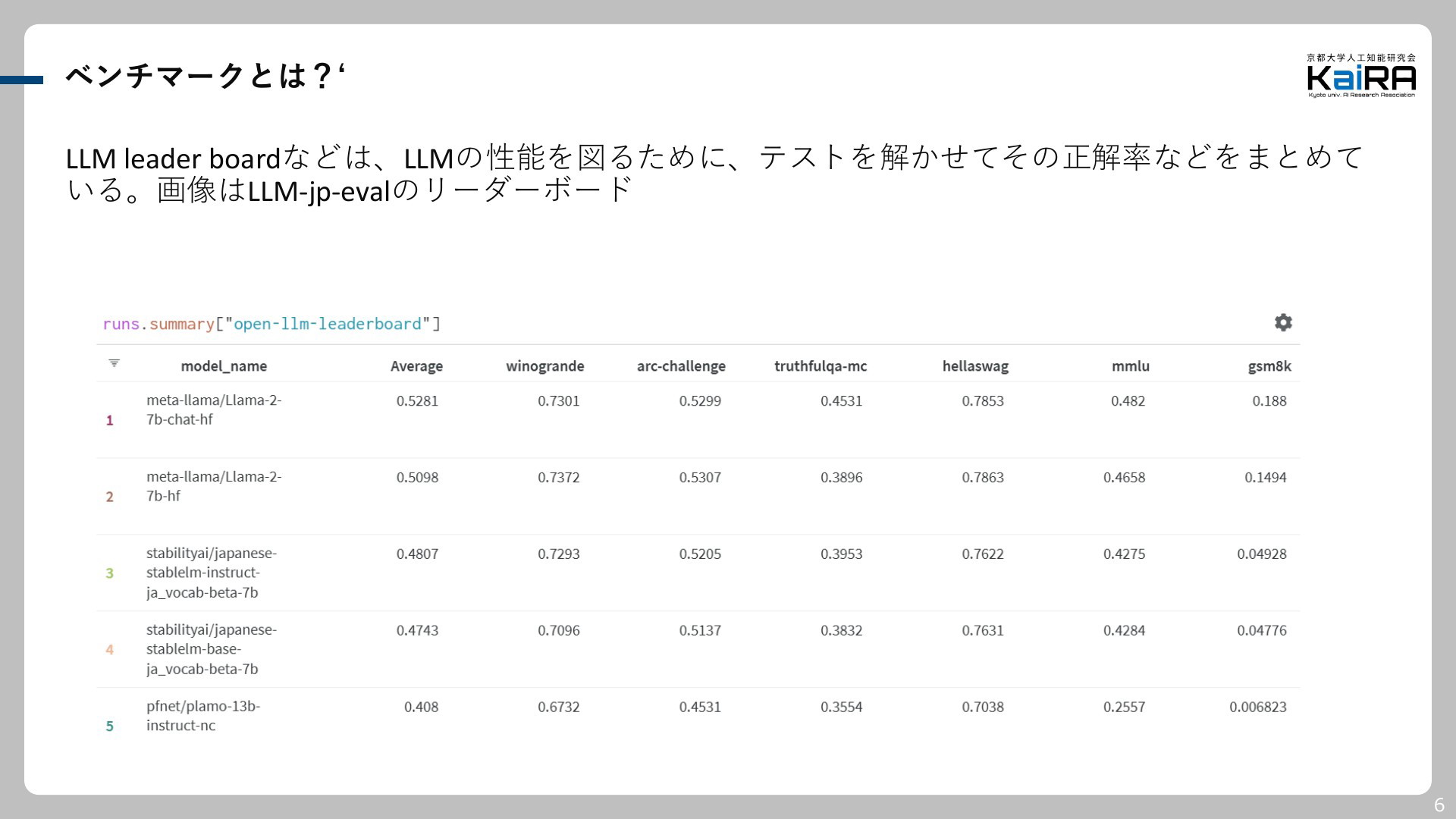Select the japanese-stablelm-base-ja_vocab-beta-7b model name
The image size is (1456, 819).
tap(212, 649)
